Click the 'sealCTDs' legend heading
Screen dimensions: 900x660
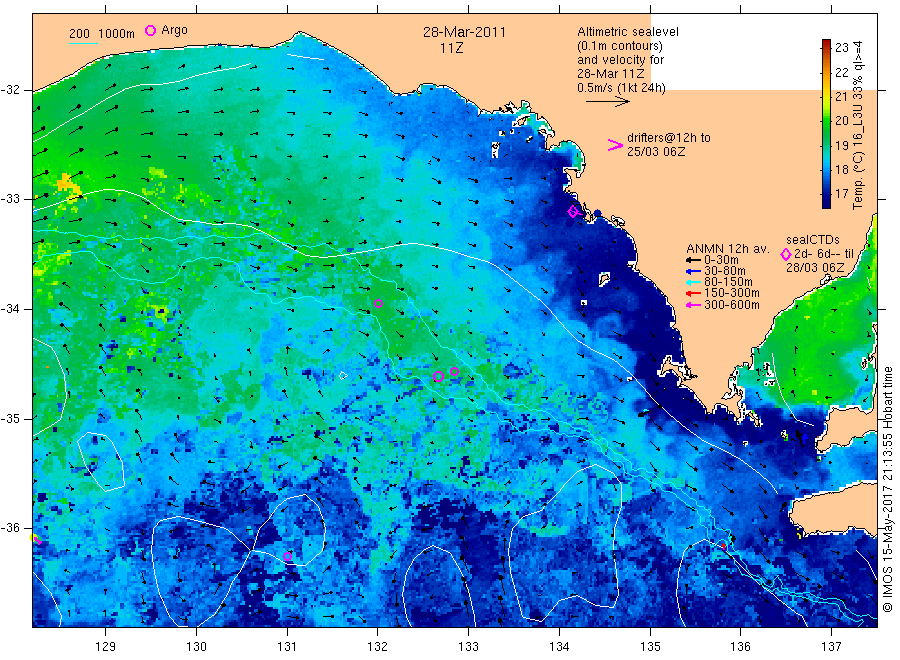[813, 240]
